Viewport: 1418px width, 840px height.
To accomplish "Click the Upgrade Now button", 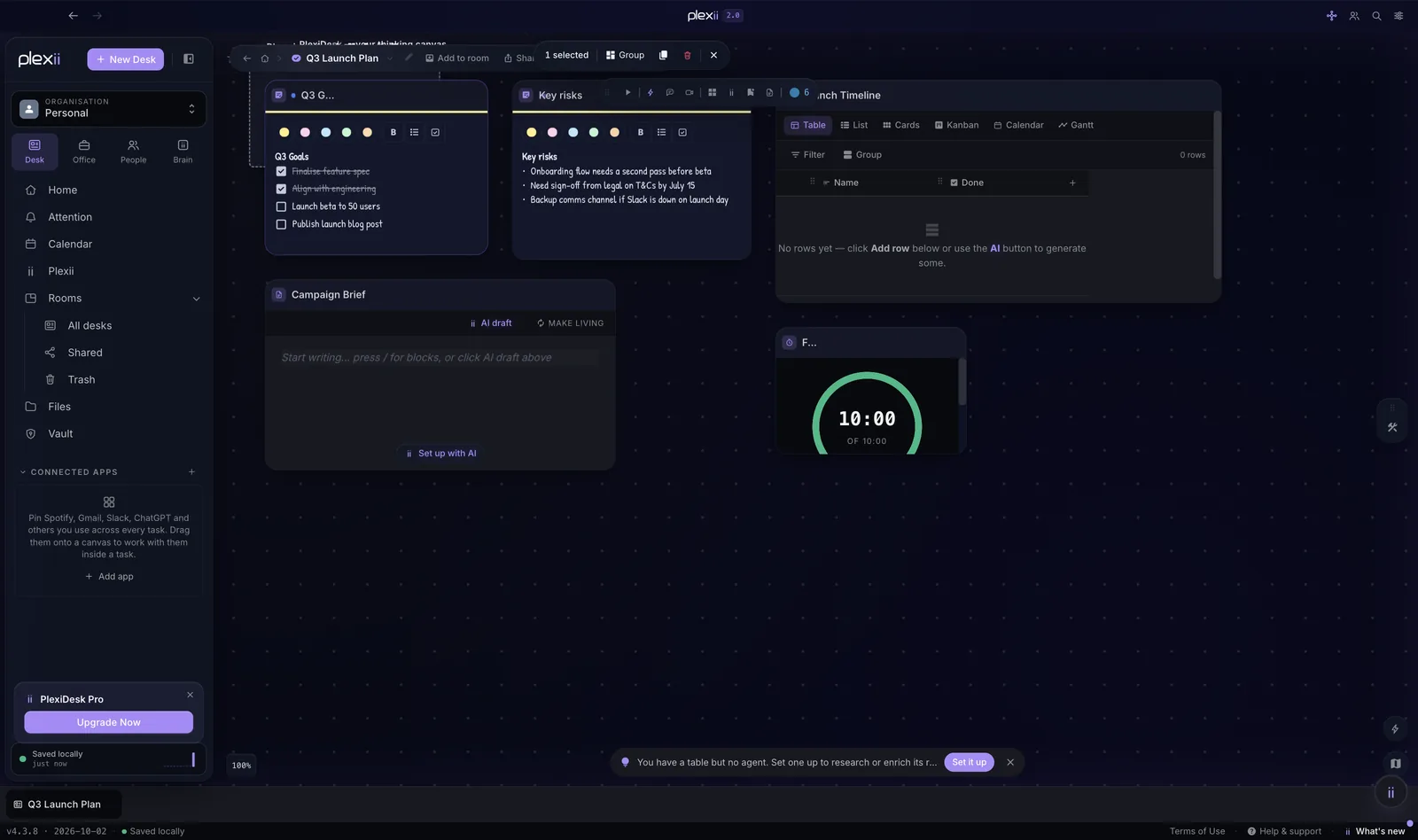I will coord(108,722).
